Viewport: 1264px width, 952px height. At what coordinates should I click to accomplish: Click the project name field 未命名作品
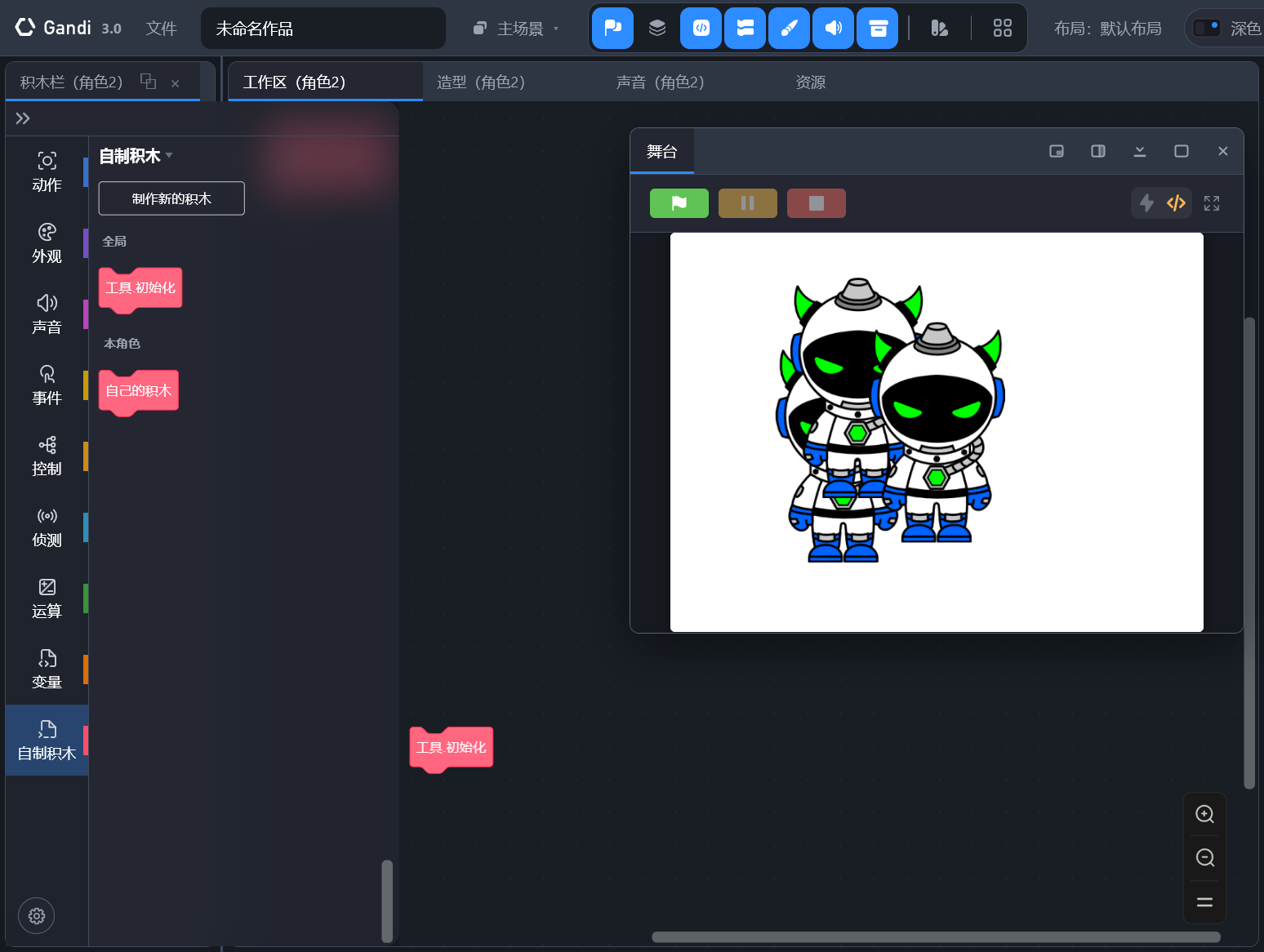(x=323, y=29)
